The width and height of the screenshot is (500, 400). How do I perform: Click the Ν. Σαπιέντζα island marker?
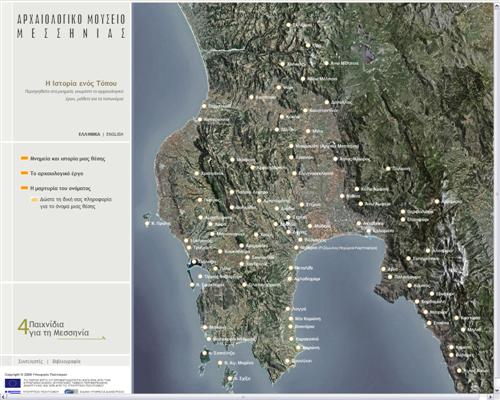205,353
